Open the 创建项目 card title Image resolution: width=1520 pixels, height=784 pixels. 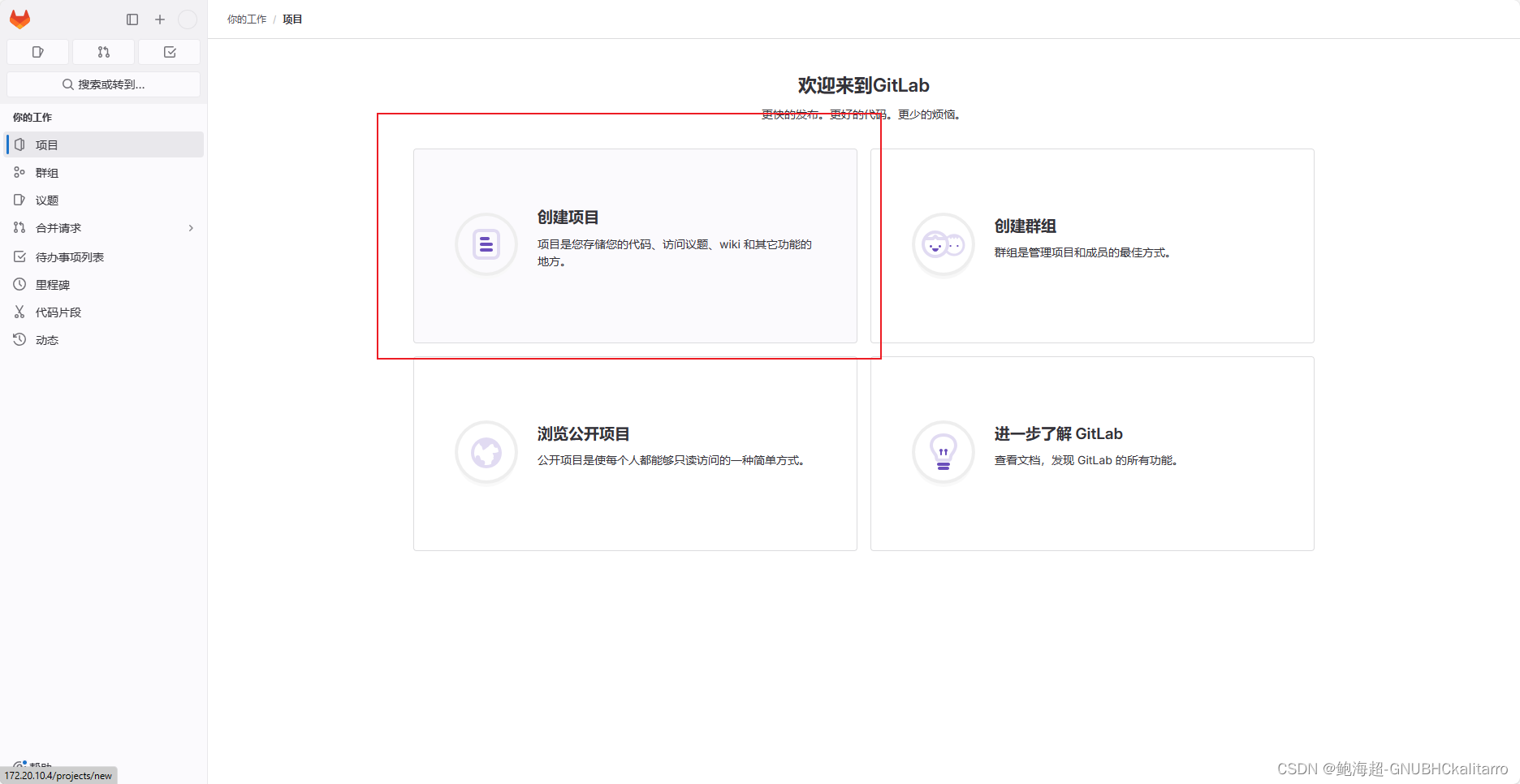[x=568, y=218]
